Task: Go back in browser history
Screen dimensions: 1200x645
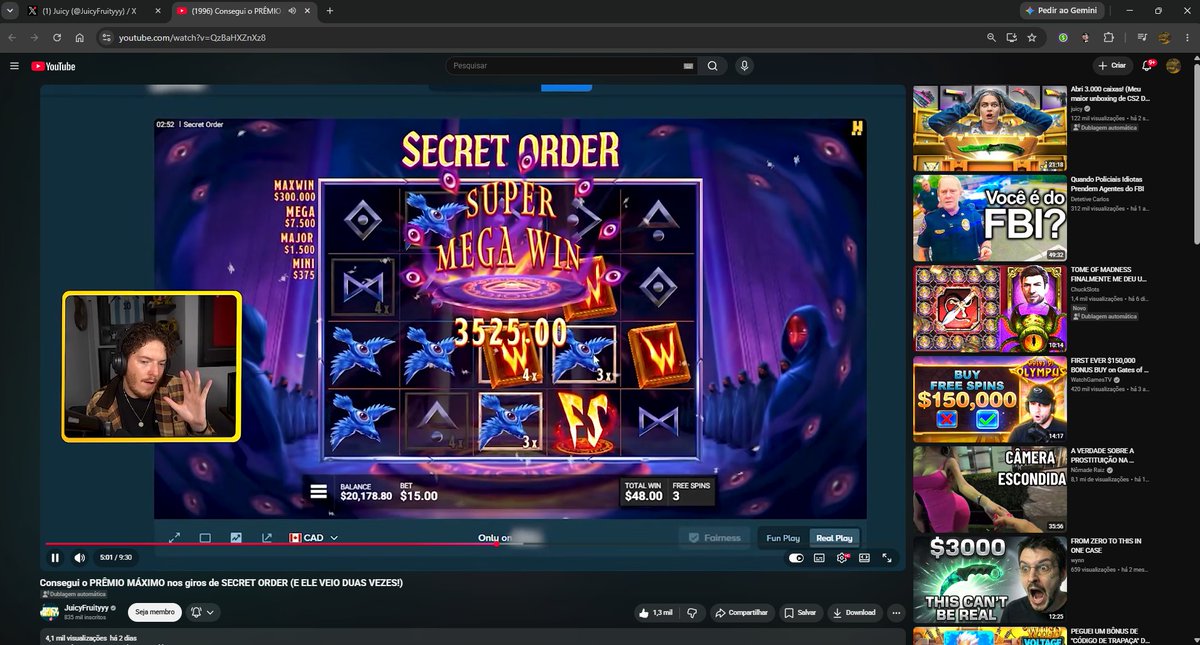Action: [x=12, y=38]
